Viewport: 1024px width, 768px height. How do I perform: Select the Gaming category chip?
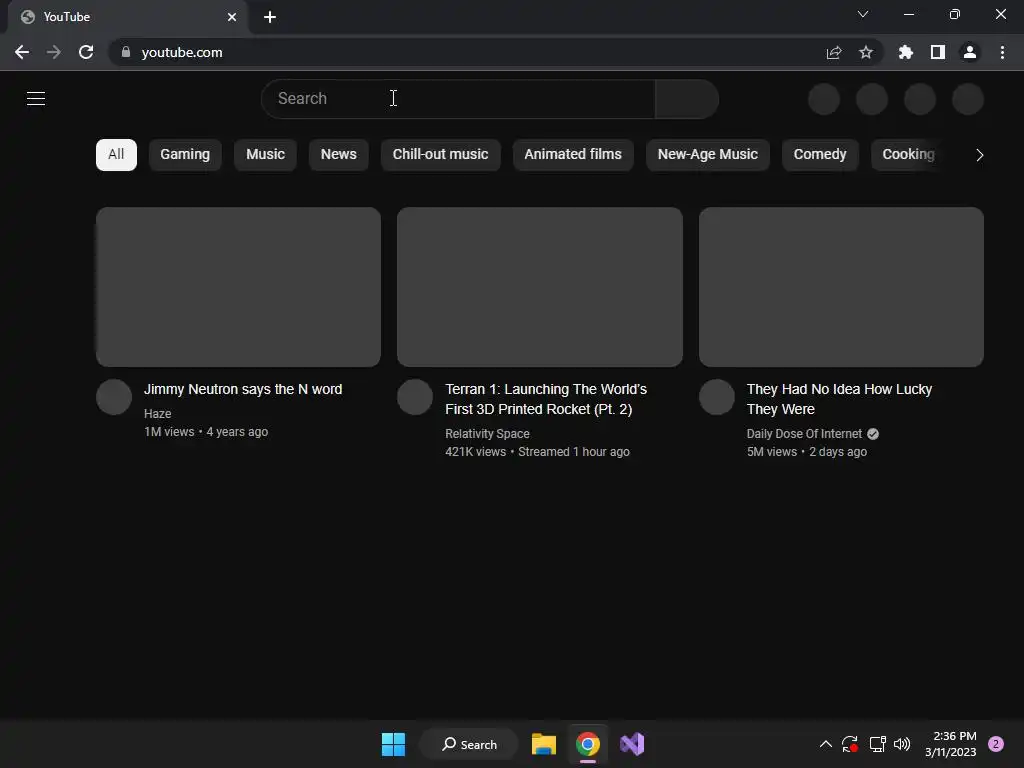[x=185, y=155]
